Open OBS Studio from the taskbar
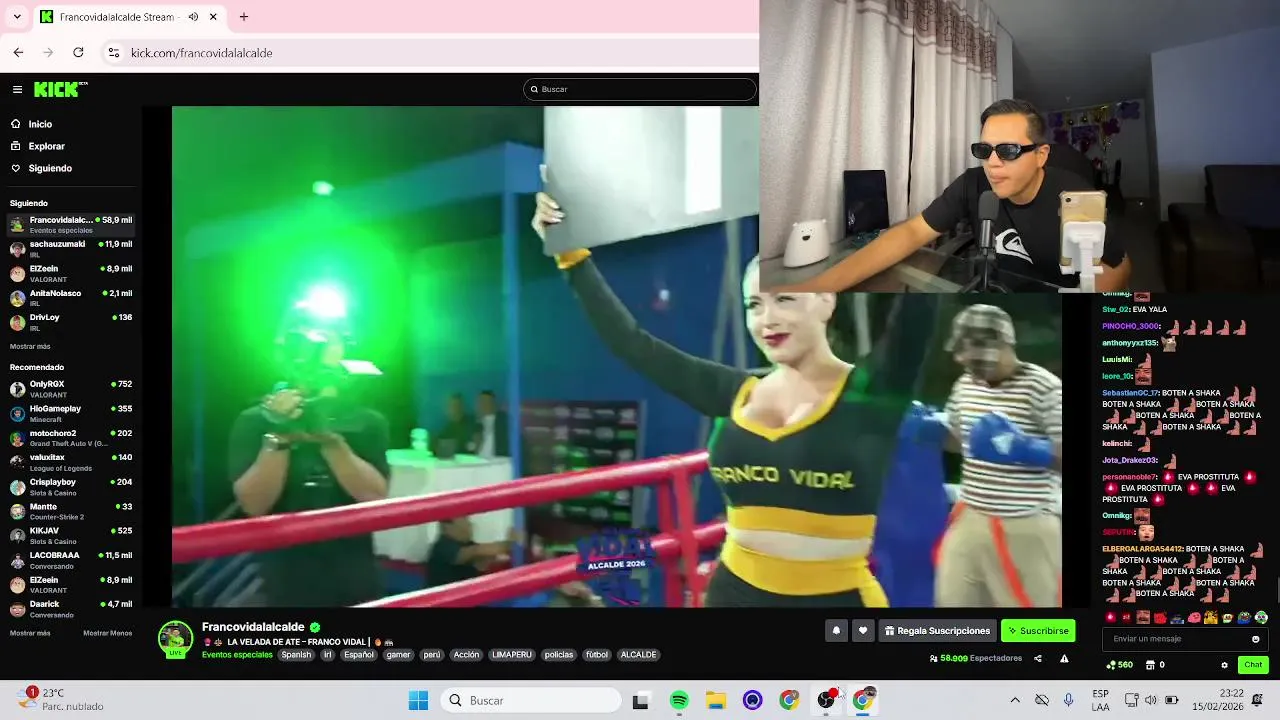The image size is (1280, 720). click(x=827, y=700)
